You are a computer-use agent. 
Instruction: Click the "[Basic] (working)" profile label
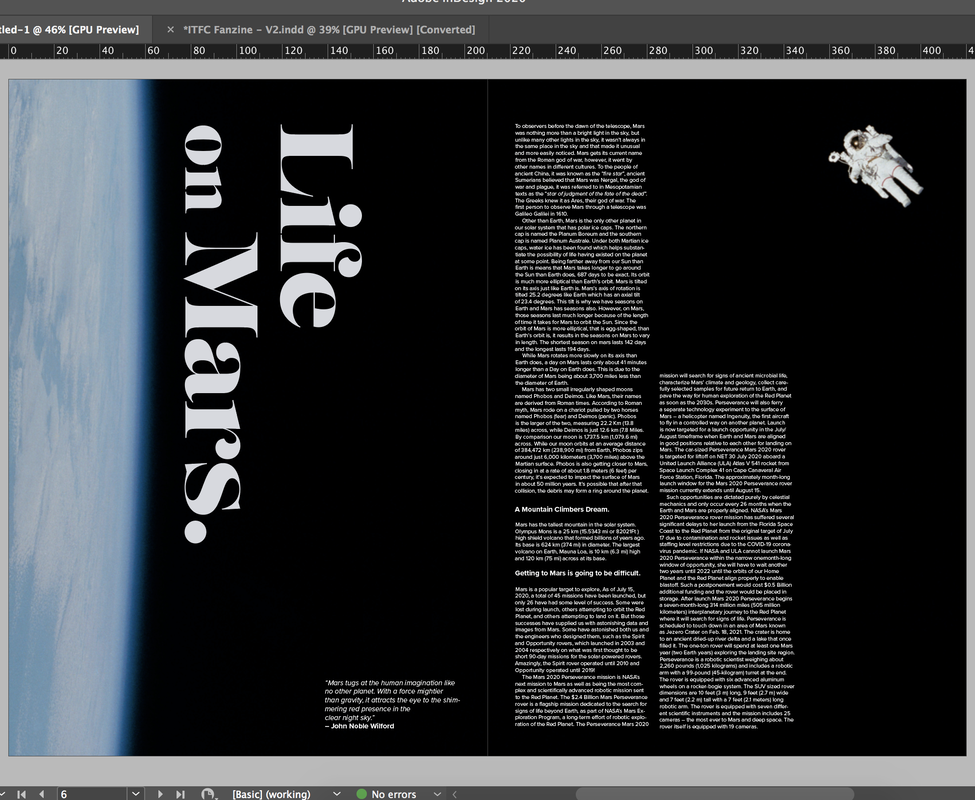[x=271, y=794]
